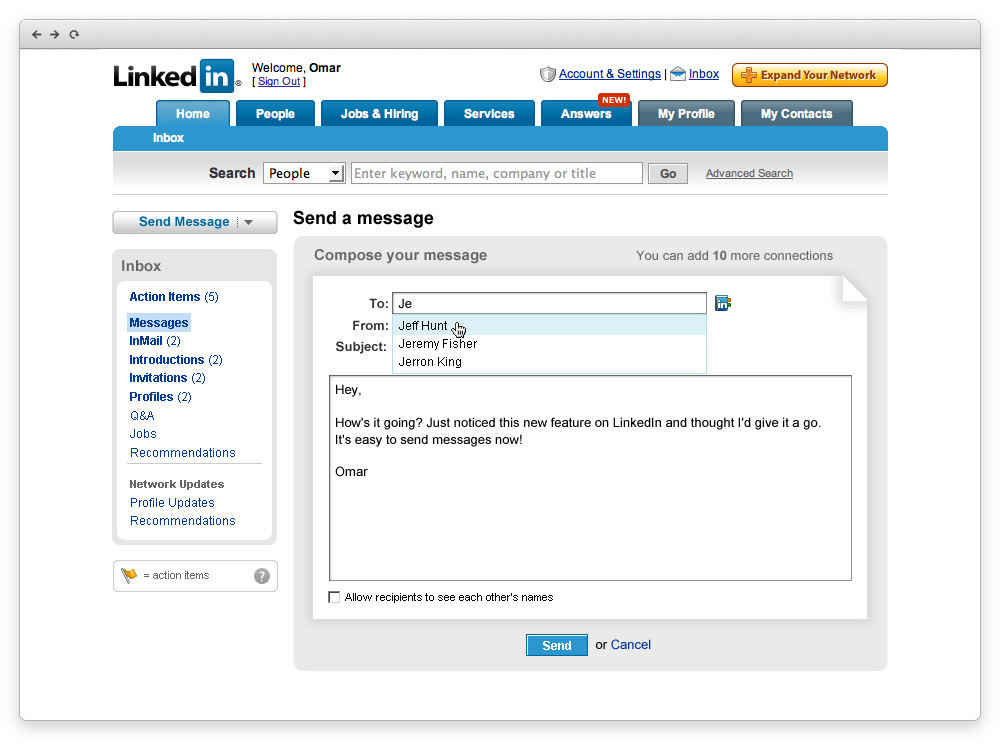
Task: Click the Expand Your Network button
Action: (x=810, y=75)
